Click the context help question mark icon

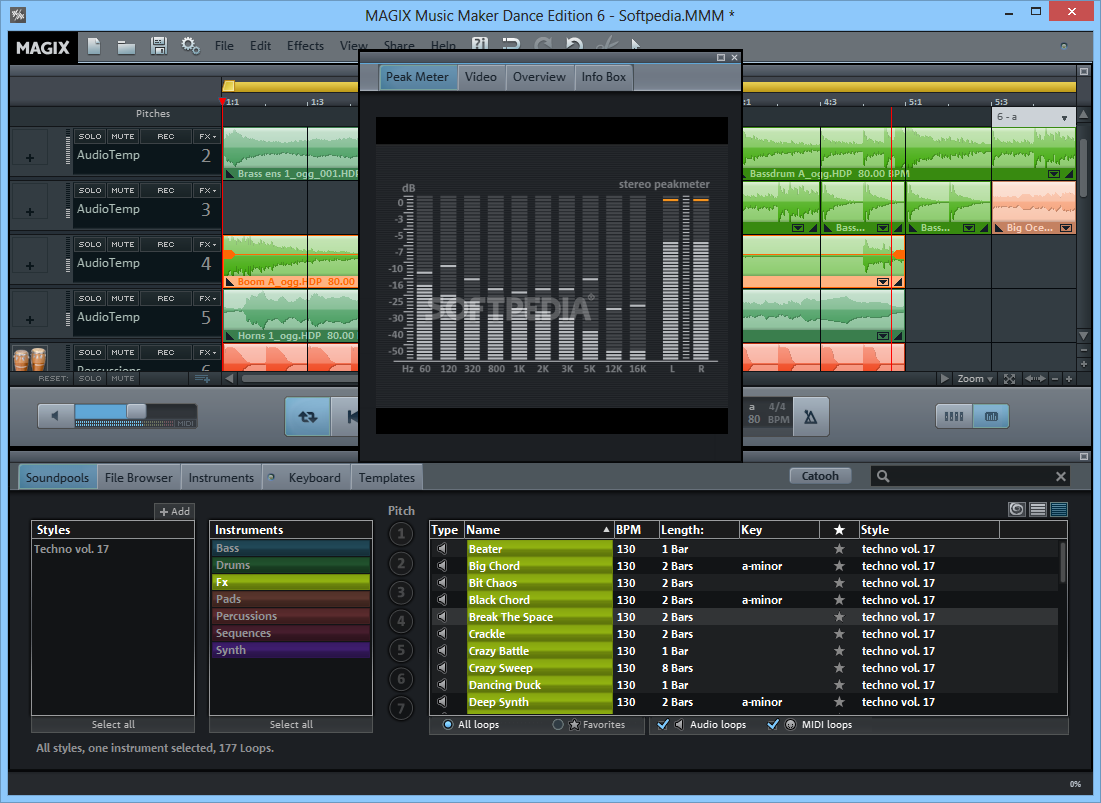pos(480,44)
